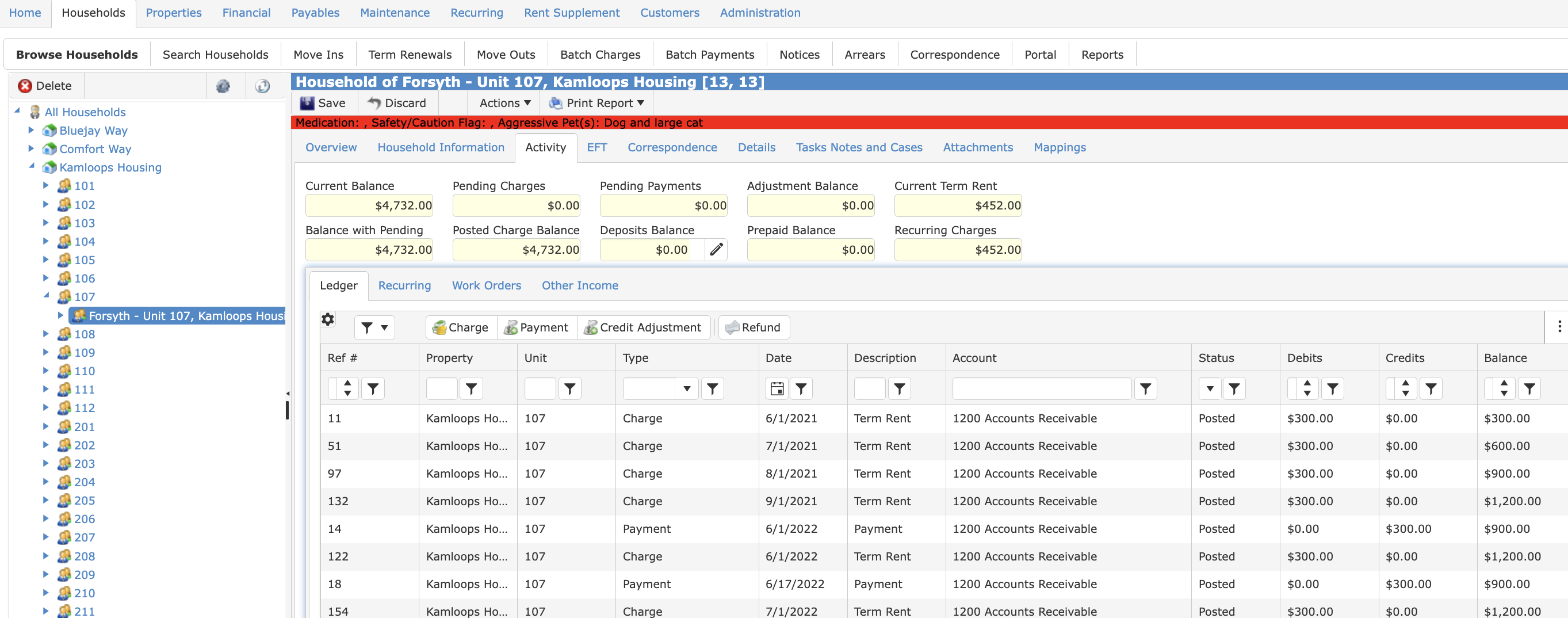Click the Date column filter icon
1568x618 pixels.
tap(802, 388)
